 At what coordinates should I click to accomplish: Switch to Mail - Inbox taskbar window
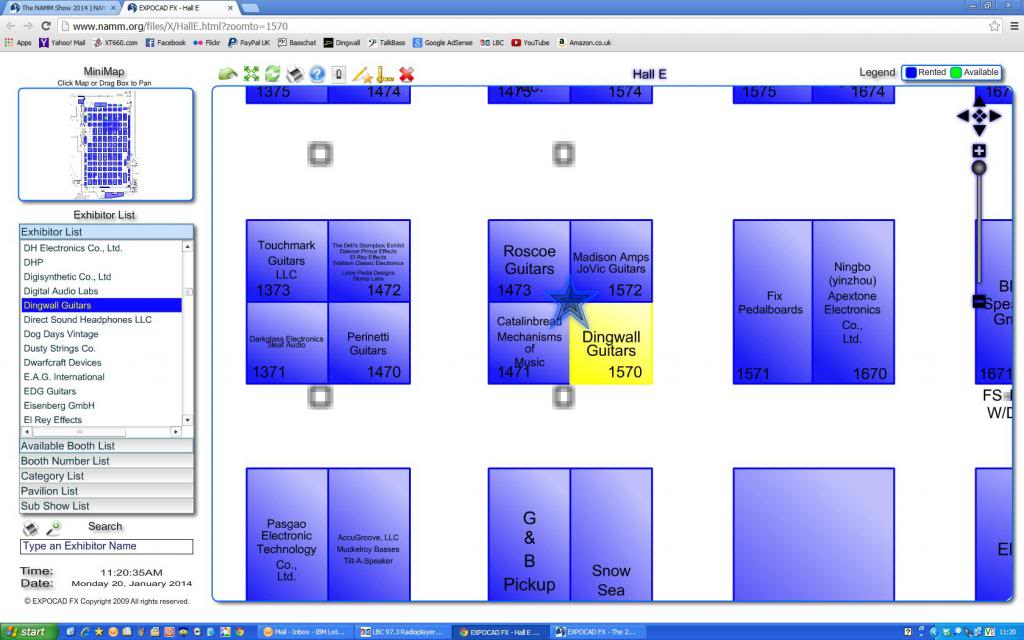(304, 632)
